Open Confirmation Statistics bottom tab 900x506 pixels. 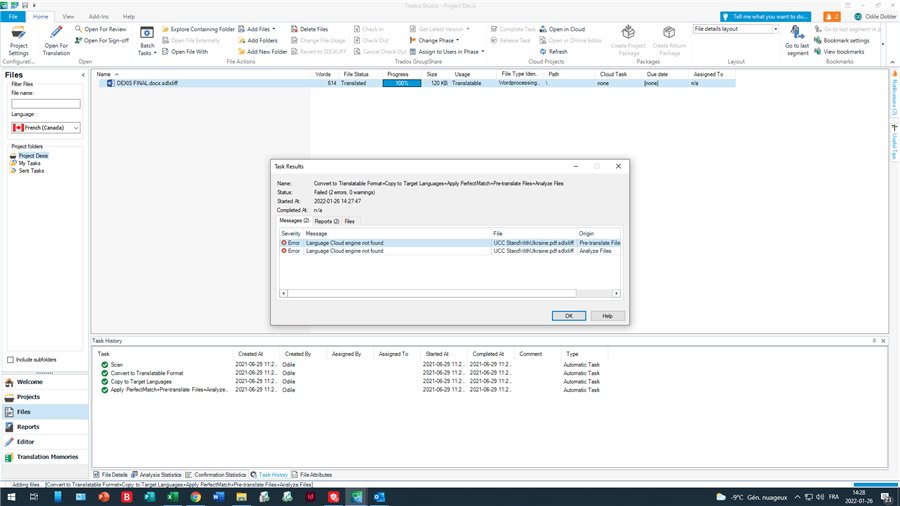click(x=215, y=475)
